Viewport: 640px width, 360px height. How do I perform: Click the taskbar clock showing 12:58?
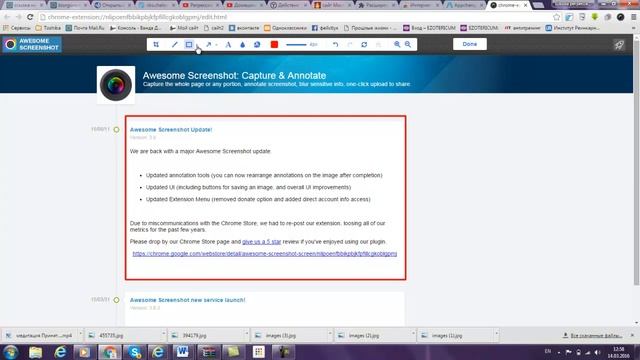coord(619,352)
